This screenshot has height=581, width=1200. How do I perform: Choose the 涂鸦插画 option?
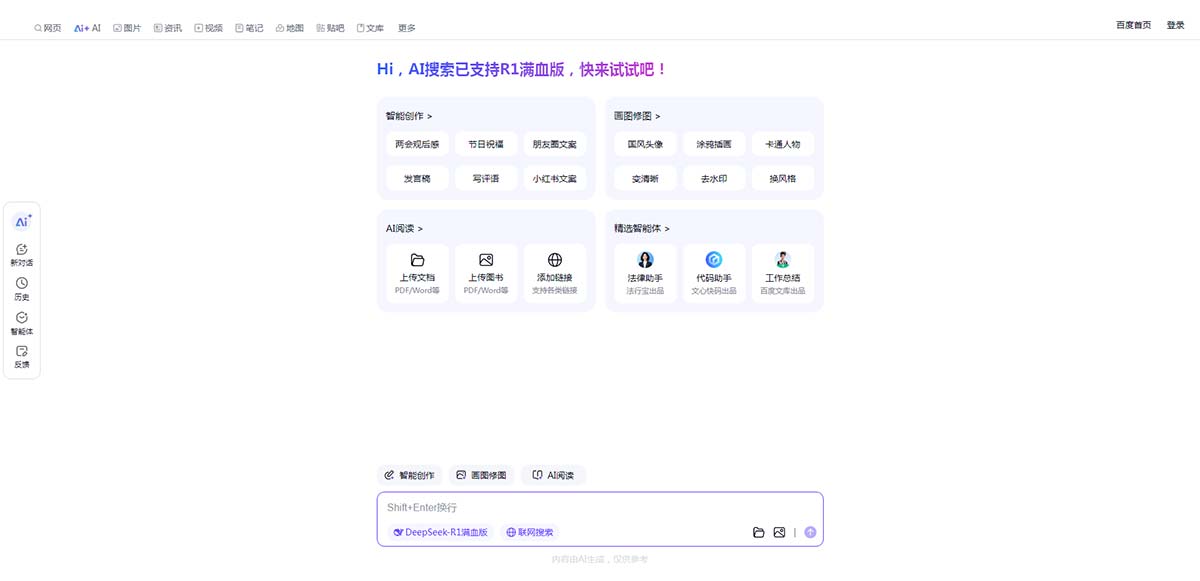(x=714, y=144)
